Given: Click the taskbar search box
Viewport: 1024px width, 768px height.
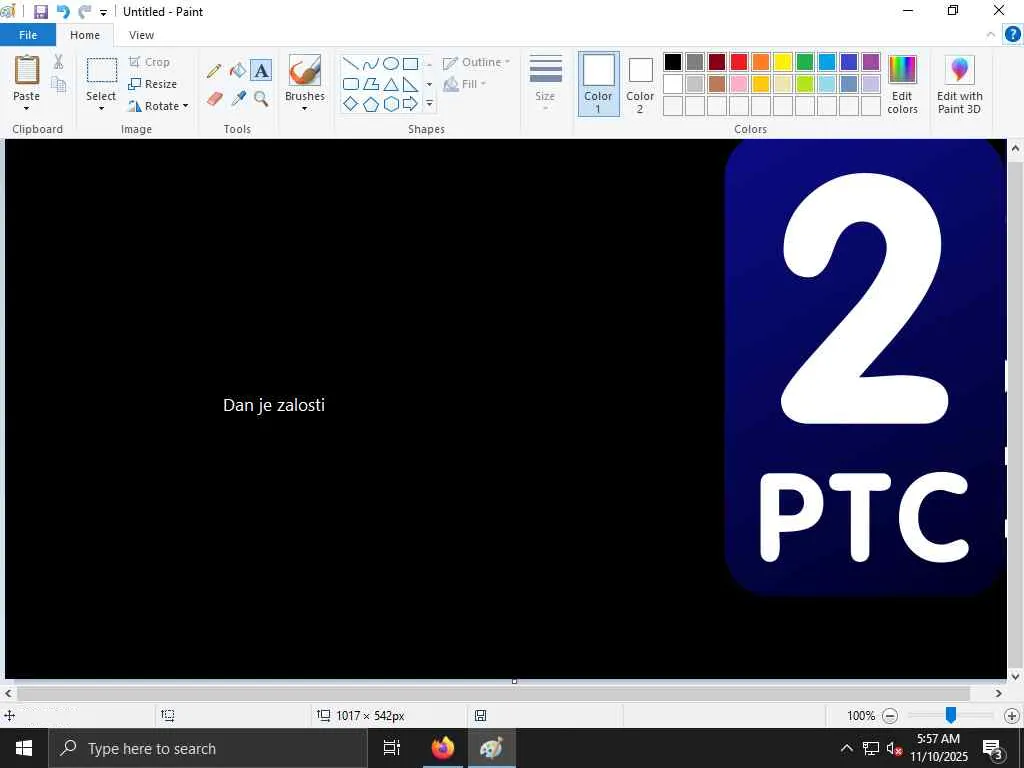Looking at the screenshot, I should pos(208,748).
